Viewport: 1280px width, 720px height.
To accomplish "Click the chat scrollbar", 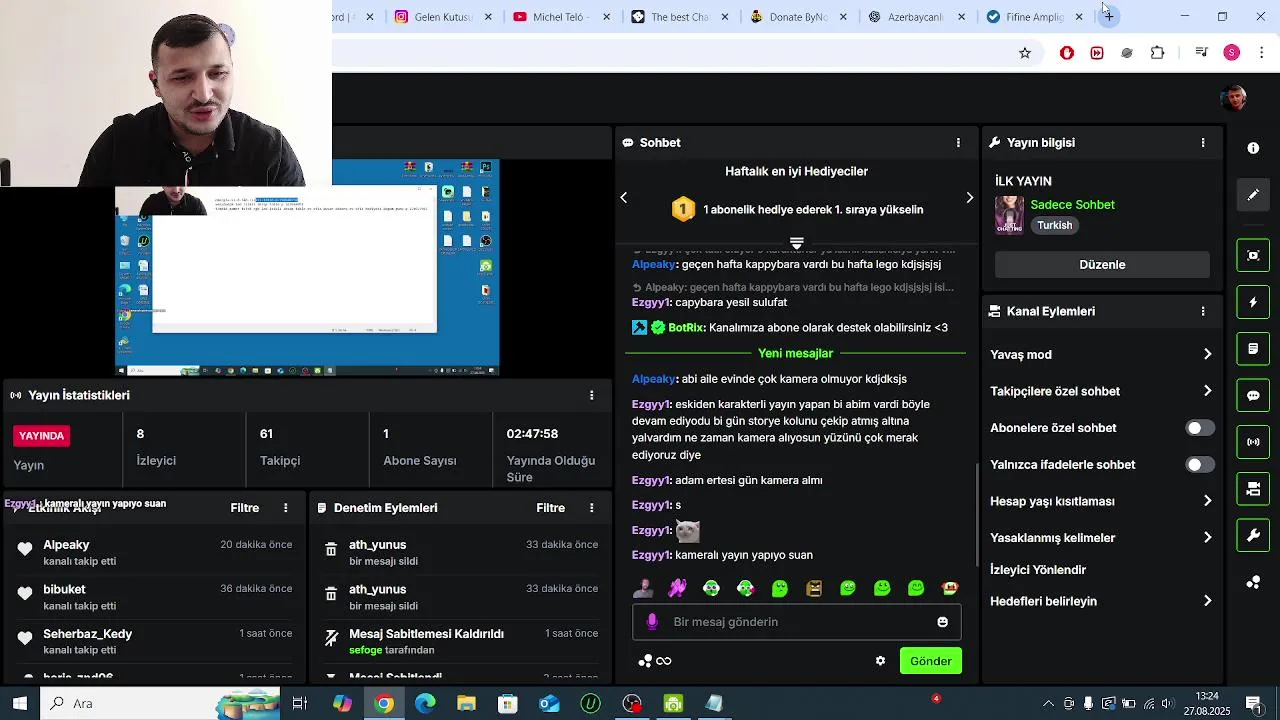I will point(977,515).
